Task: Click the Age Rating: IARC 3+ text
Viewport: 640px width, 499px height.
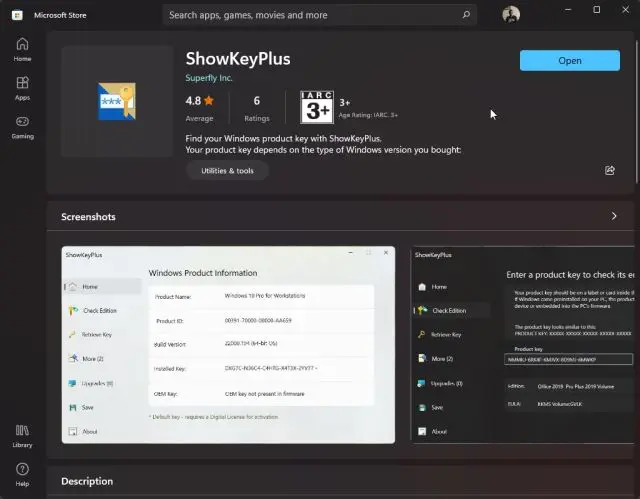Action: tap(368, 115)
